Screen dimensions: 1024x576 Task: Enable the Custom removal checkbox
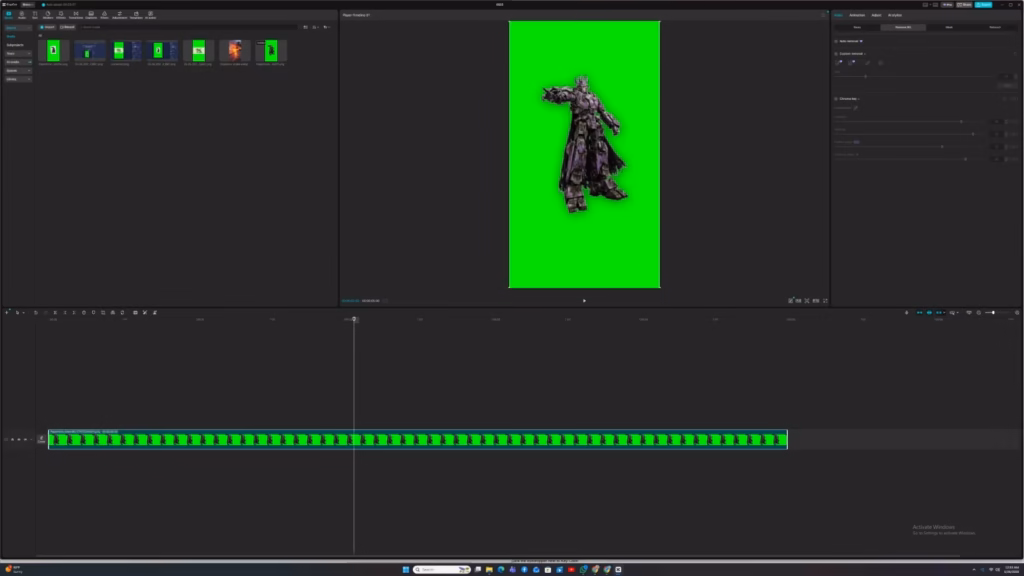point(836,54)
